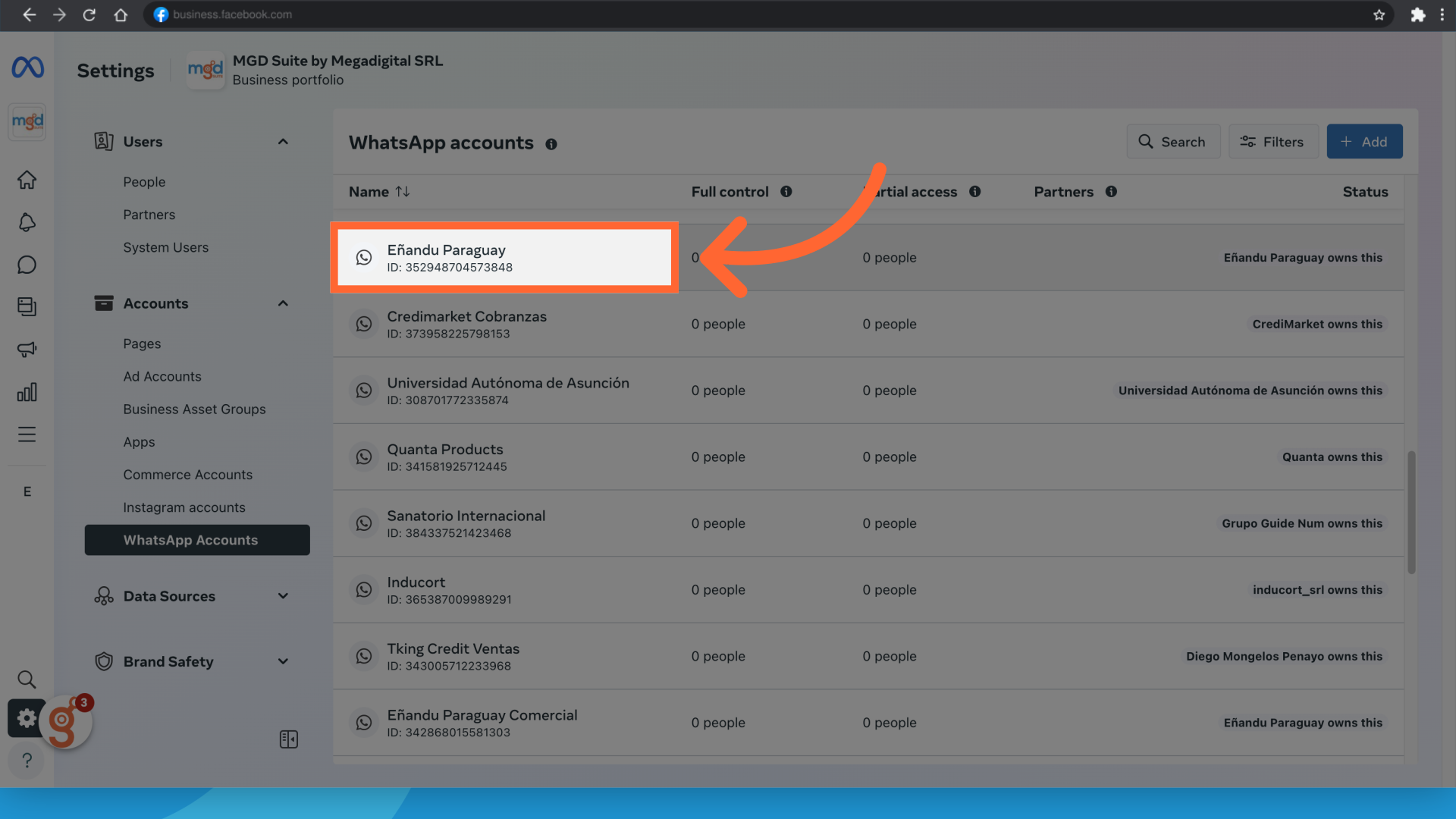
Task: Expand the Brand Safety section
Action: 283,661
